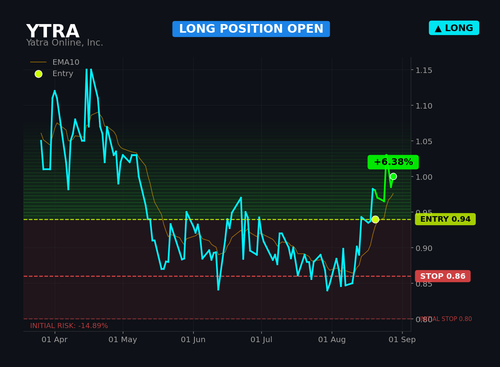
Task: Click the YTRA ticker title
Action: pos(53,31)
